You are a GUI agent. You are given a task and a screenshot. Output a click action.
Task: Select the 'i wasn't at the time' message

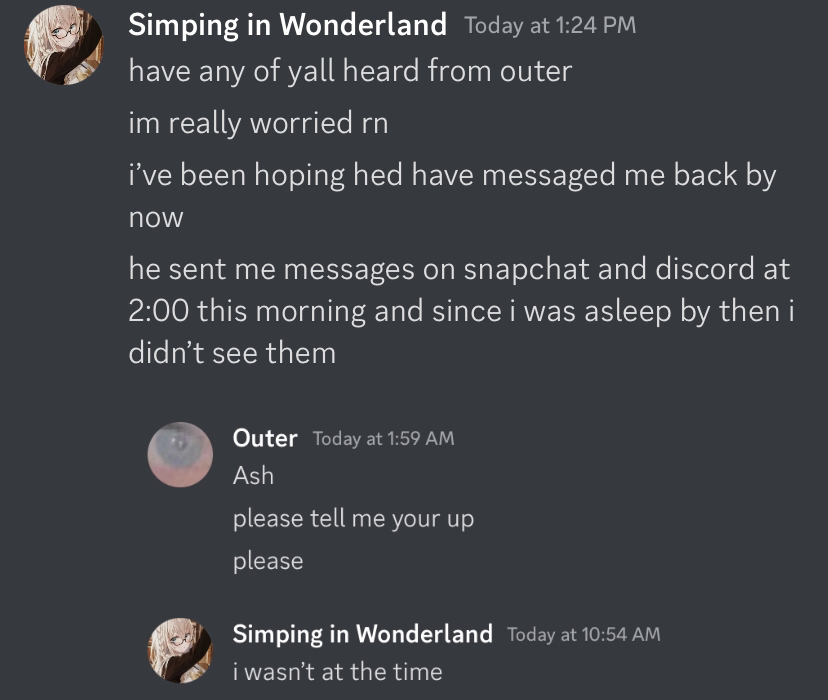click(337, 671)
